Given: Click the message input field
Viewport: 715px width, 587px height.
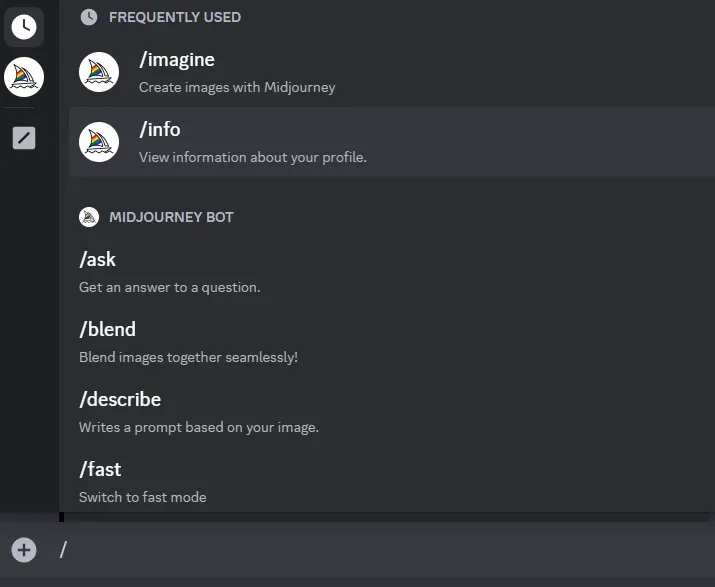Looking at the screenshot, I should pyautogui.click(x=380, y=549).
